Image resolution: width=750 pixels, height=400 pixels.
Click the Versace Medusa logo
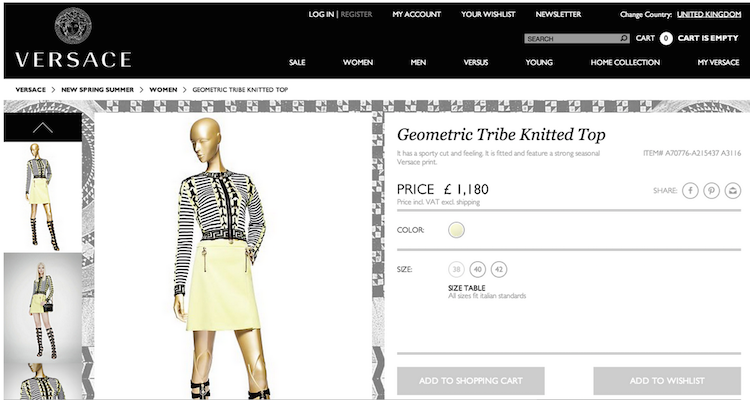click(x=73, y=26)
